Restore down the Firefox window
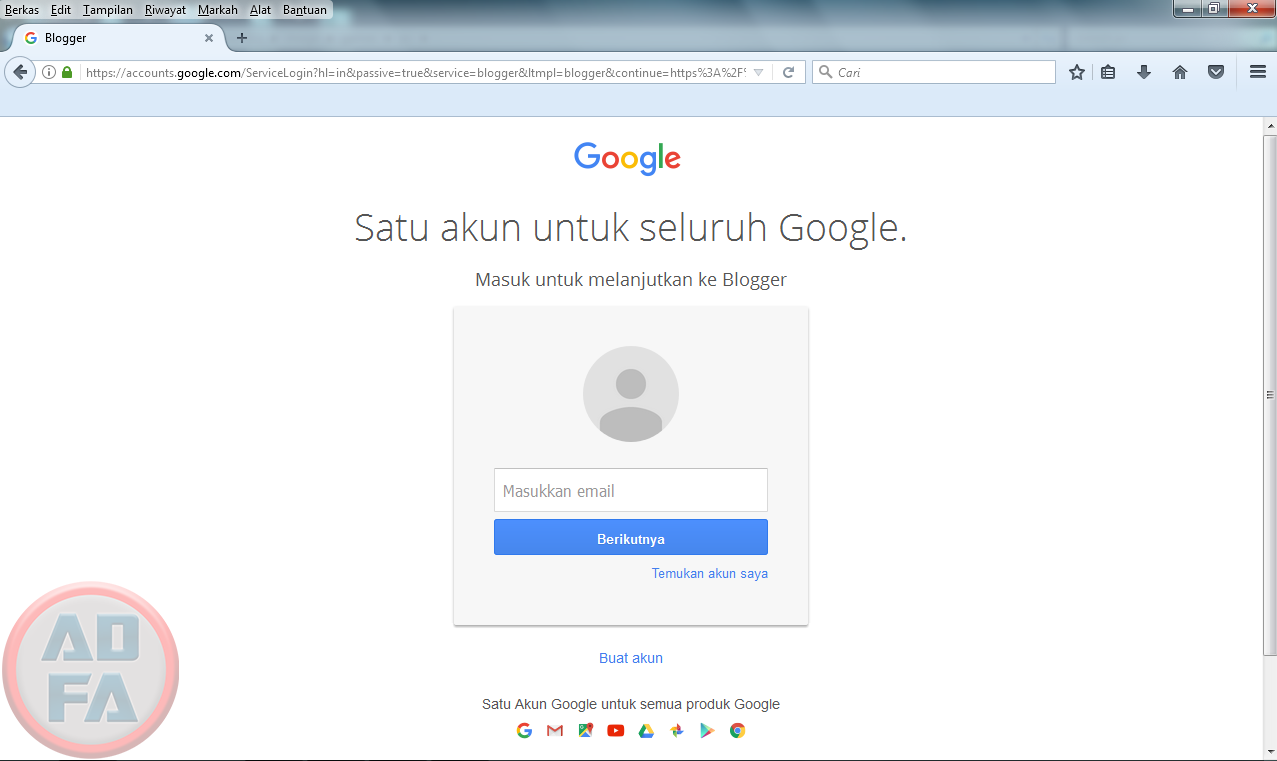The height and width of the screenshot is (761, 1277). (x=1214, y=8)
